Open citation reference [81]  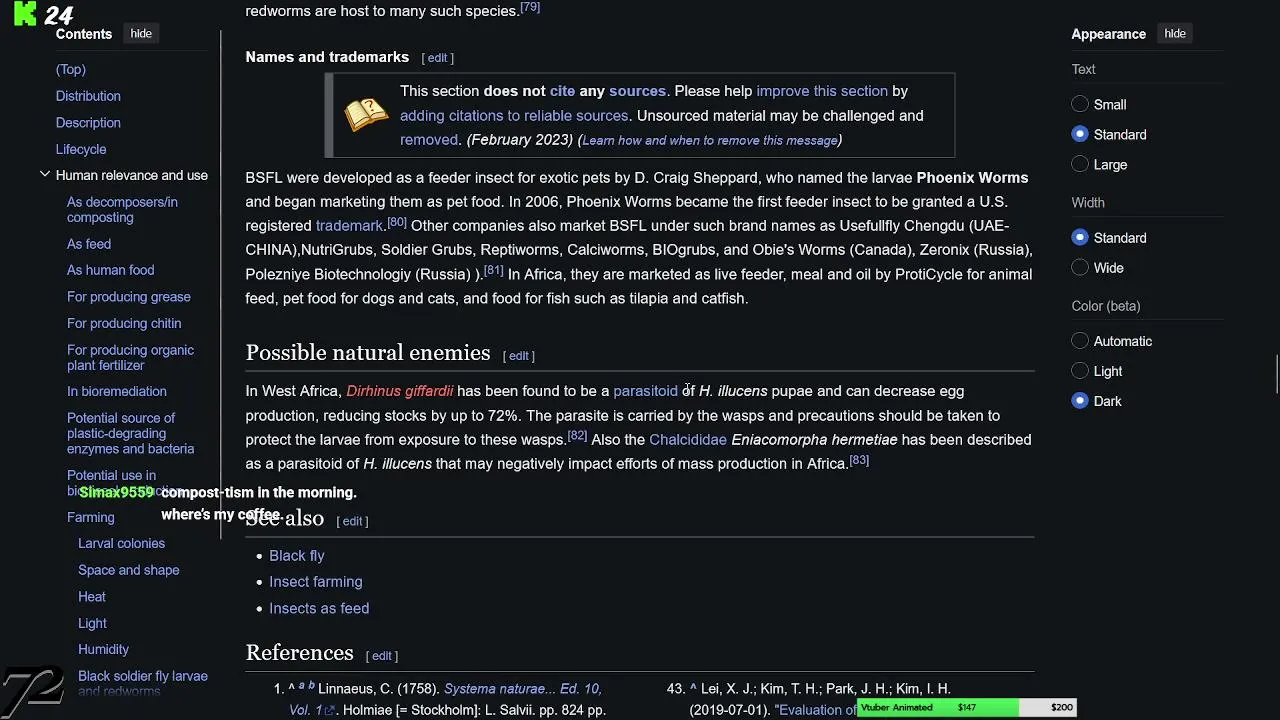pyautogui.click(x=493, y=270)
